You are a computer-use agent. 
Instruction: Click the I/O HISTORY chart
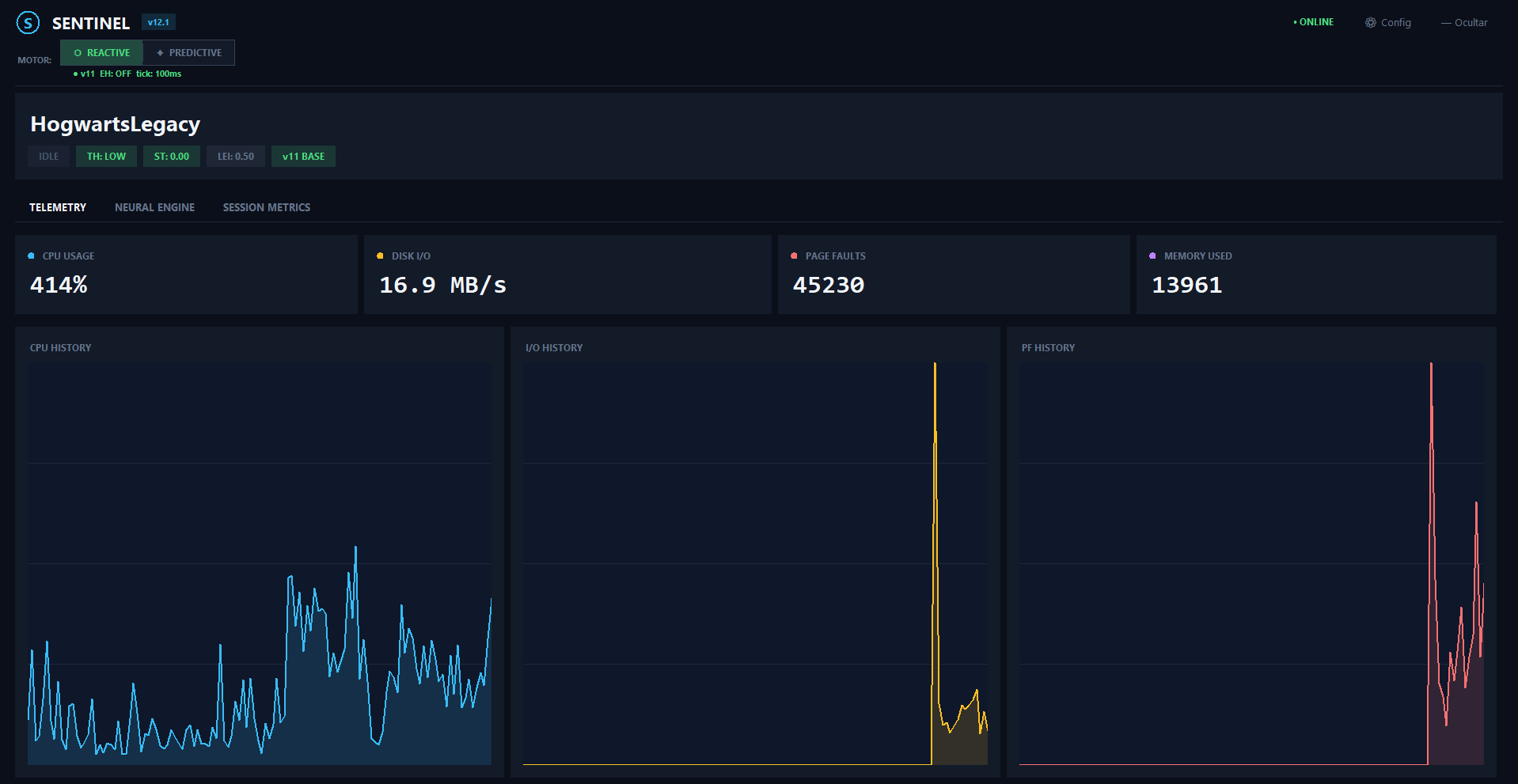[755, 563]
